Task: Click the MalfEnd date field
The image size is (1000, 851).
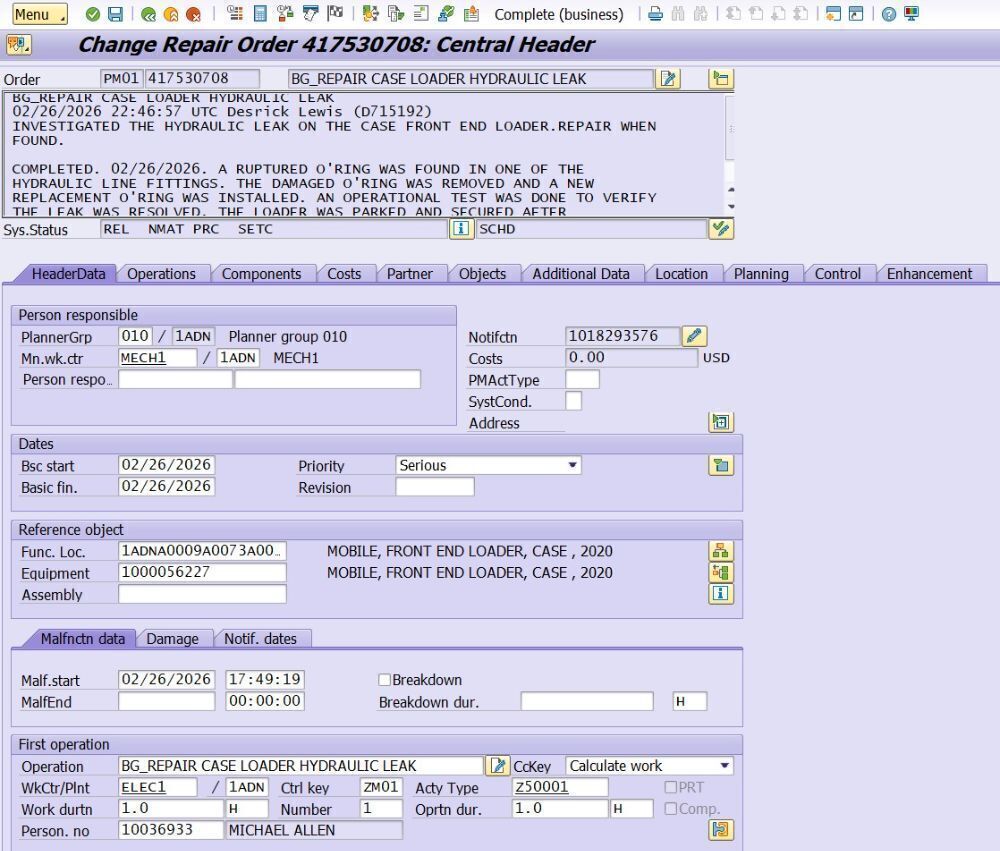Action: (x=166, y=701)
